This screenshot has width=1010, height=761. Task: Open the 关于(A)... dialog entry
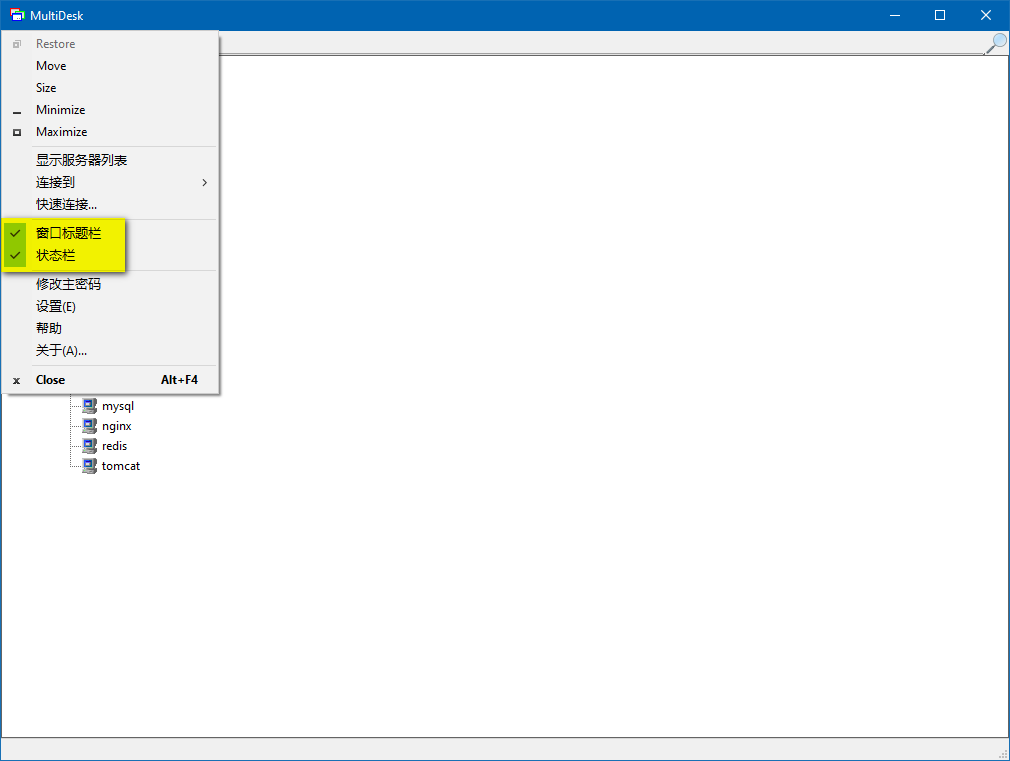(61, 351)
